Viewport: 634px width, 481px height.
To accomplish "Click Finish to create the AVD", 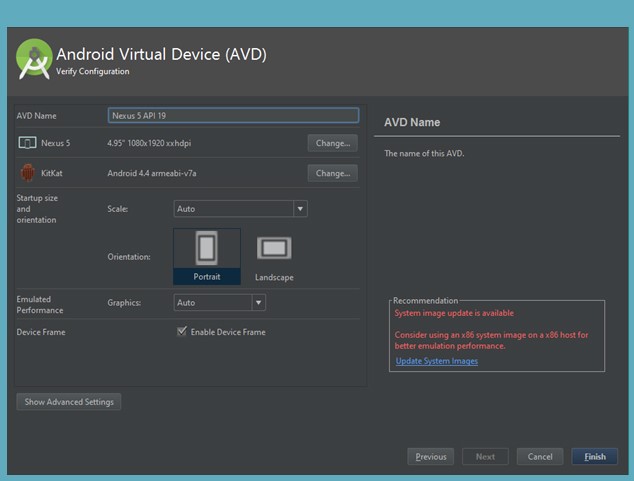I will (595, 457).
